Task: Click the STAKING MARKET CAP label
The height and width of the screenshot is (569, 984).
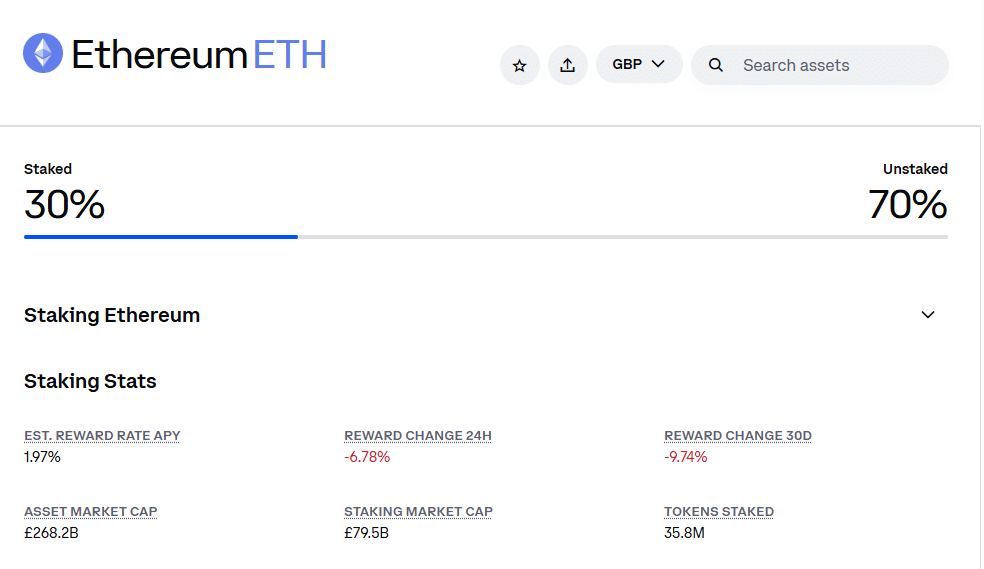Action: click(x=419, y=511)
